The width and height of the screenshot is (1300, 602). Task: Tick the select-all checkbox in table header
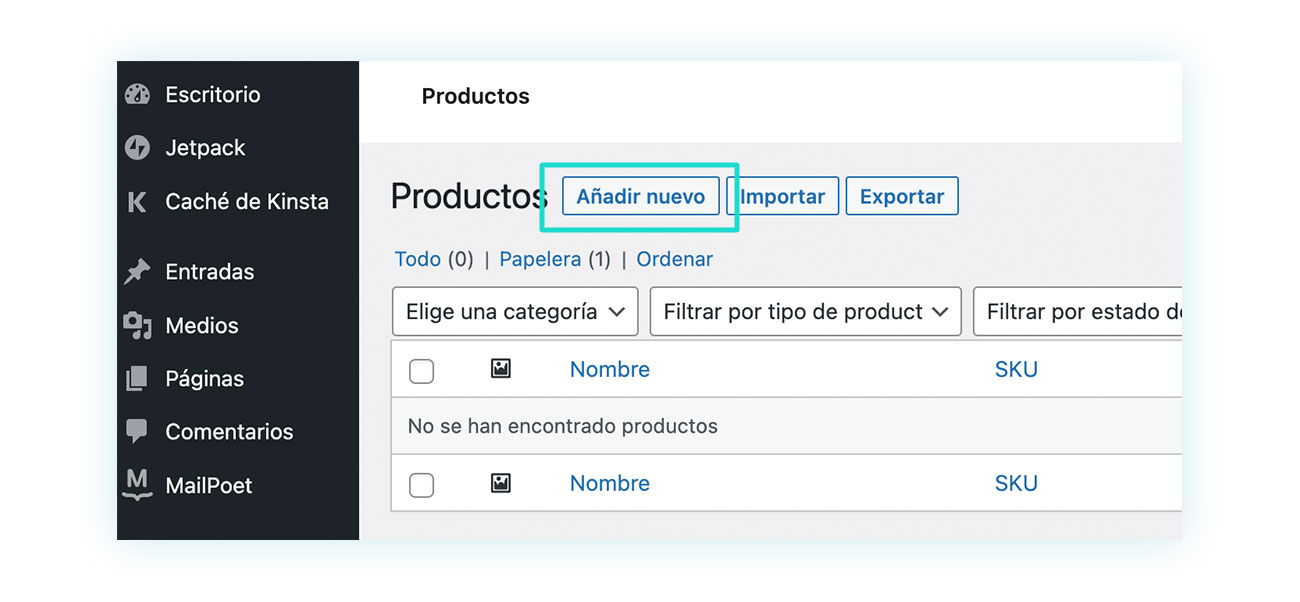pyautogui.click(x=422, y=371)
